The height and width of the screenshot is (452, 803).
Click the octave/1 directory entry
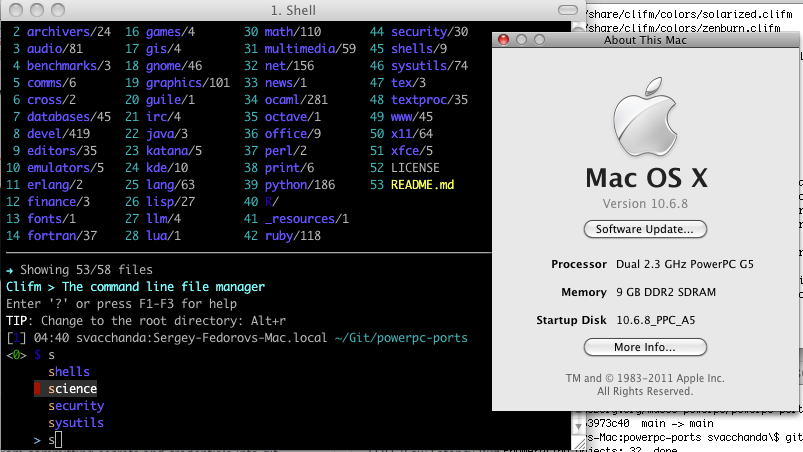293,117
